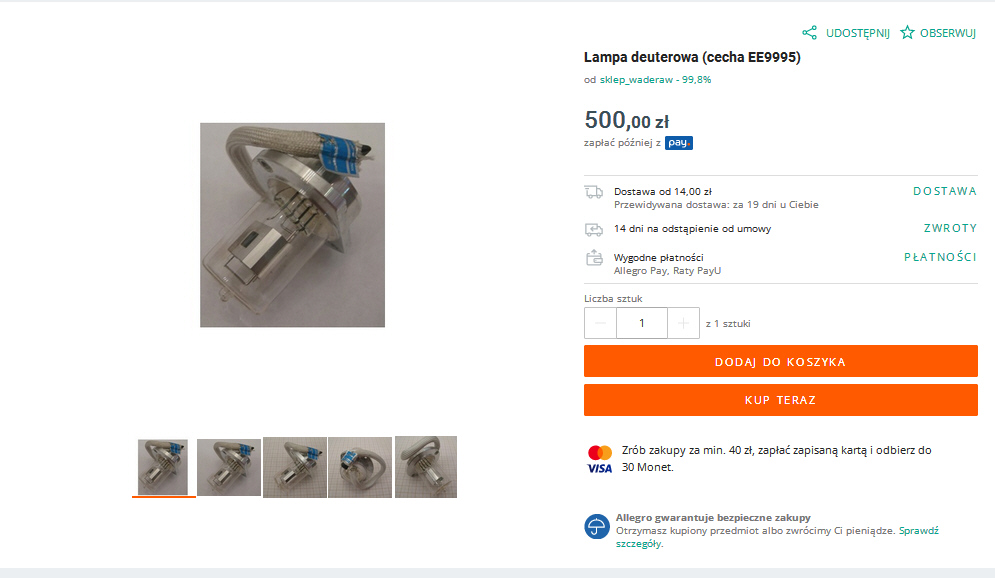Open the DOSTAWA details section
This screenshot has height=578, width=995.
(945, 191)
